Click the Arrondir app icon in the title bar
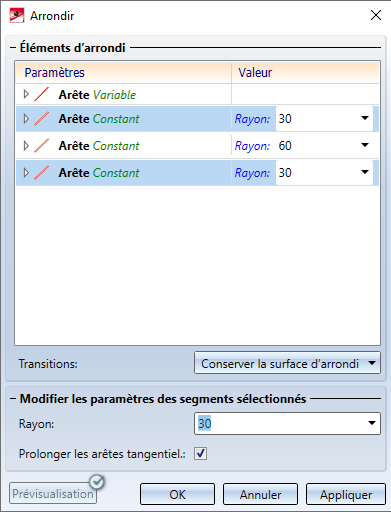This screenshot has height=512, width=391. coord(17,16)
